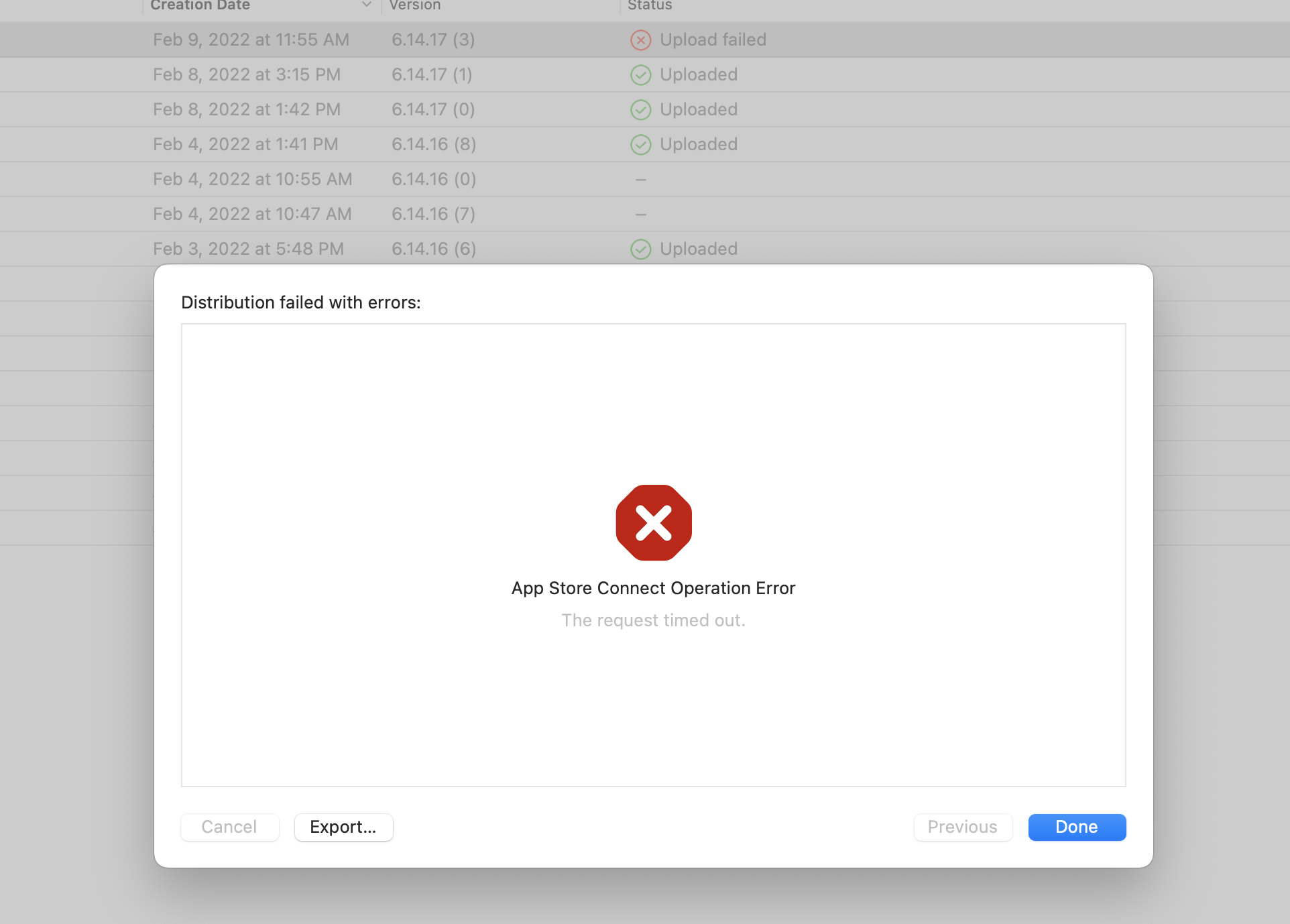This screenshot has height=924, width=1290.
Task: Click Uploaded checkmark icon for 6.14.17 (0)
Action: pyautogui.click(x=641, y=110)
